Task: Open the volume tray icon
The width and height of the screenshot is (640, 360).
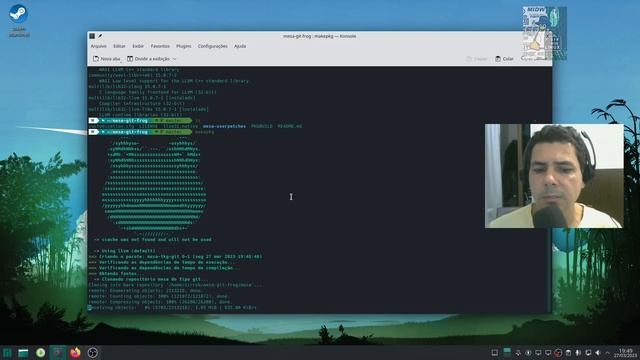Action: tap(598, 353)
